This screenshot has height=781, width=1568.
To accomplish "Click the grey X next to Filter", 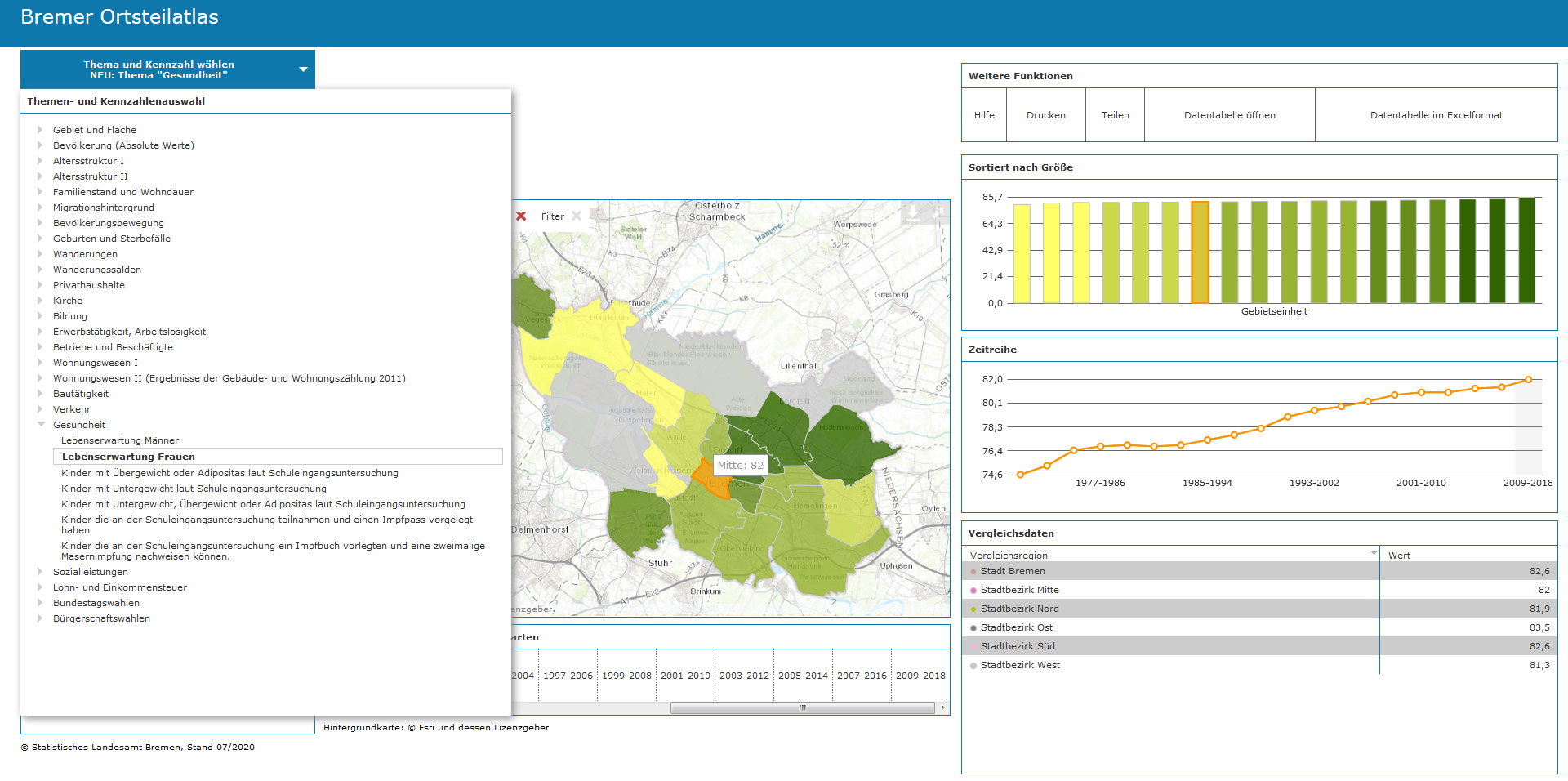I will point(577,216).
